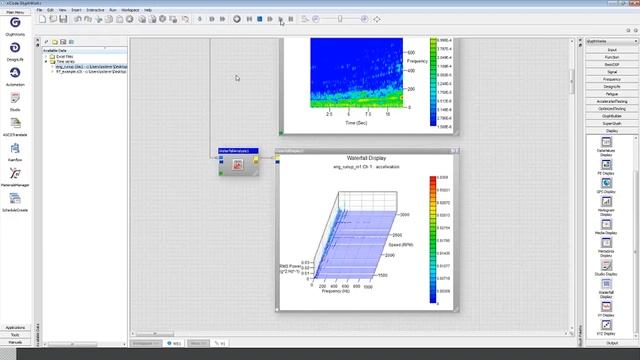Click the Save toolbar icon
640x360 pixels.
[63, 19]
